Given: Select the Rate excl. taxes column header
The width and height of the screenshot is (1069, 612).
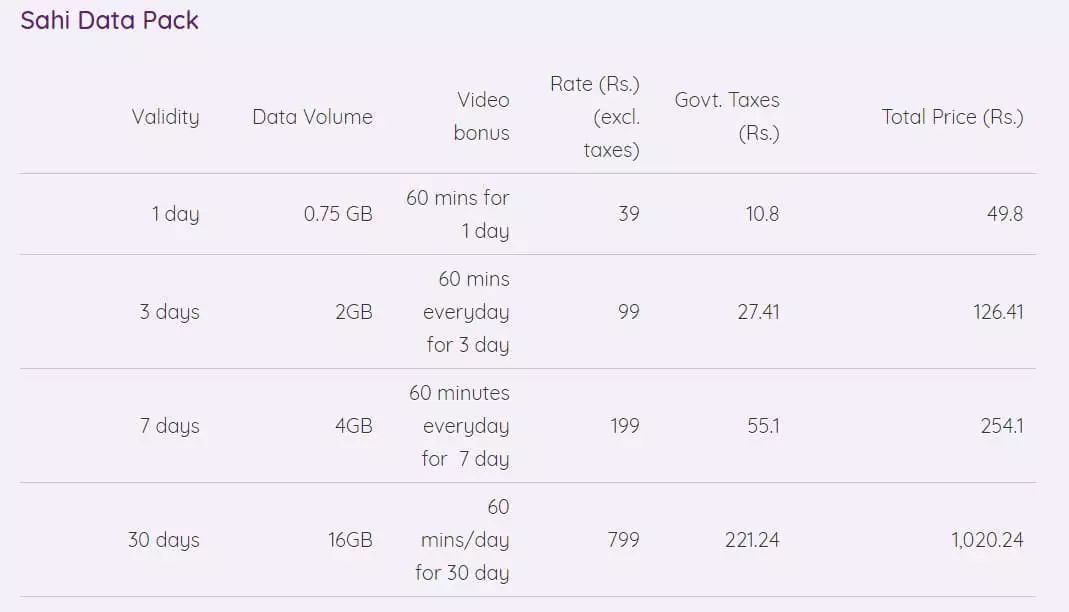Looking at the screenshot, I should 595,117.
